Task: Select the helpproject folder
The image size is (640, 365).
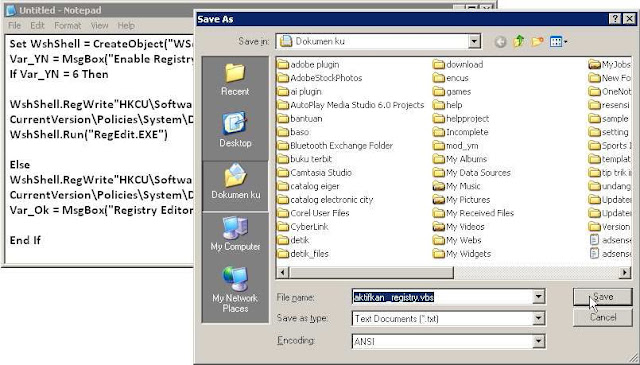Action: 461,118
